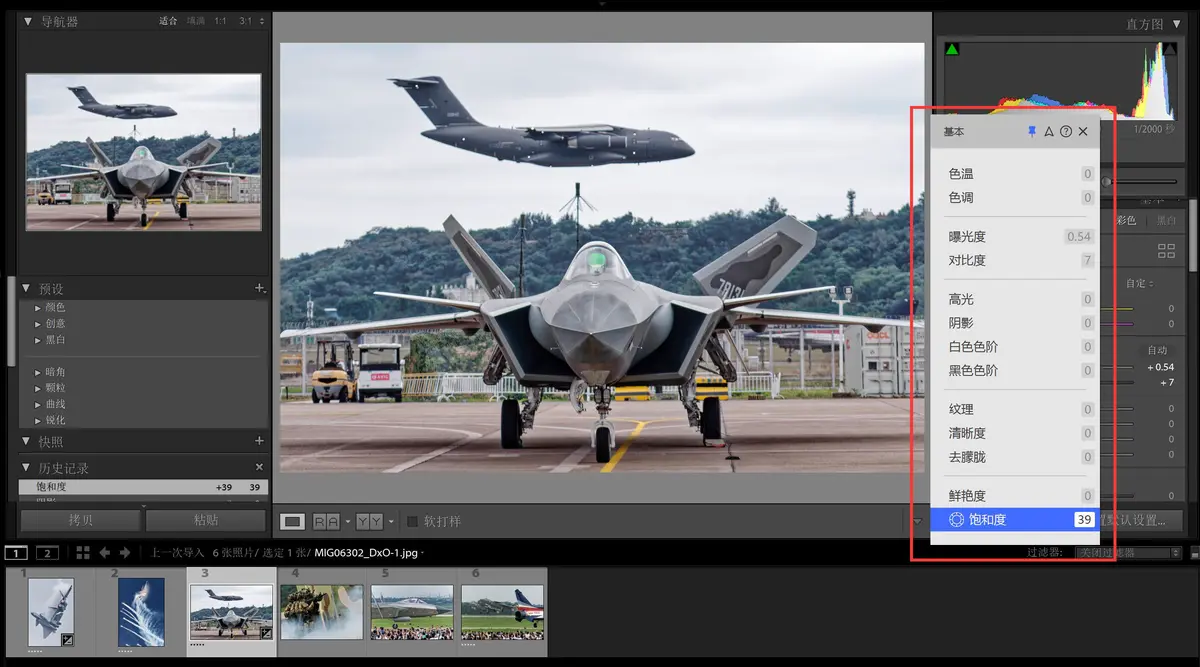Image resolution: width=1200 pixels, height=667 pixels.
Task: Click the plus icon to add a 快照
Action: coord(260,441)
